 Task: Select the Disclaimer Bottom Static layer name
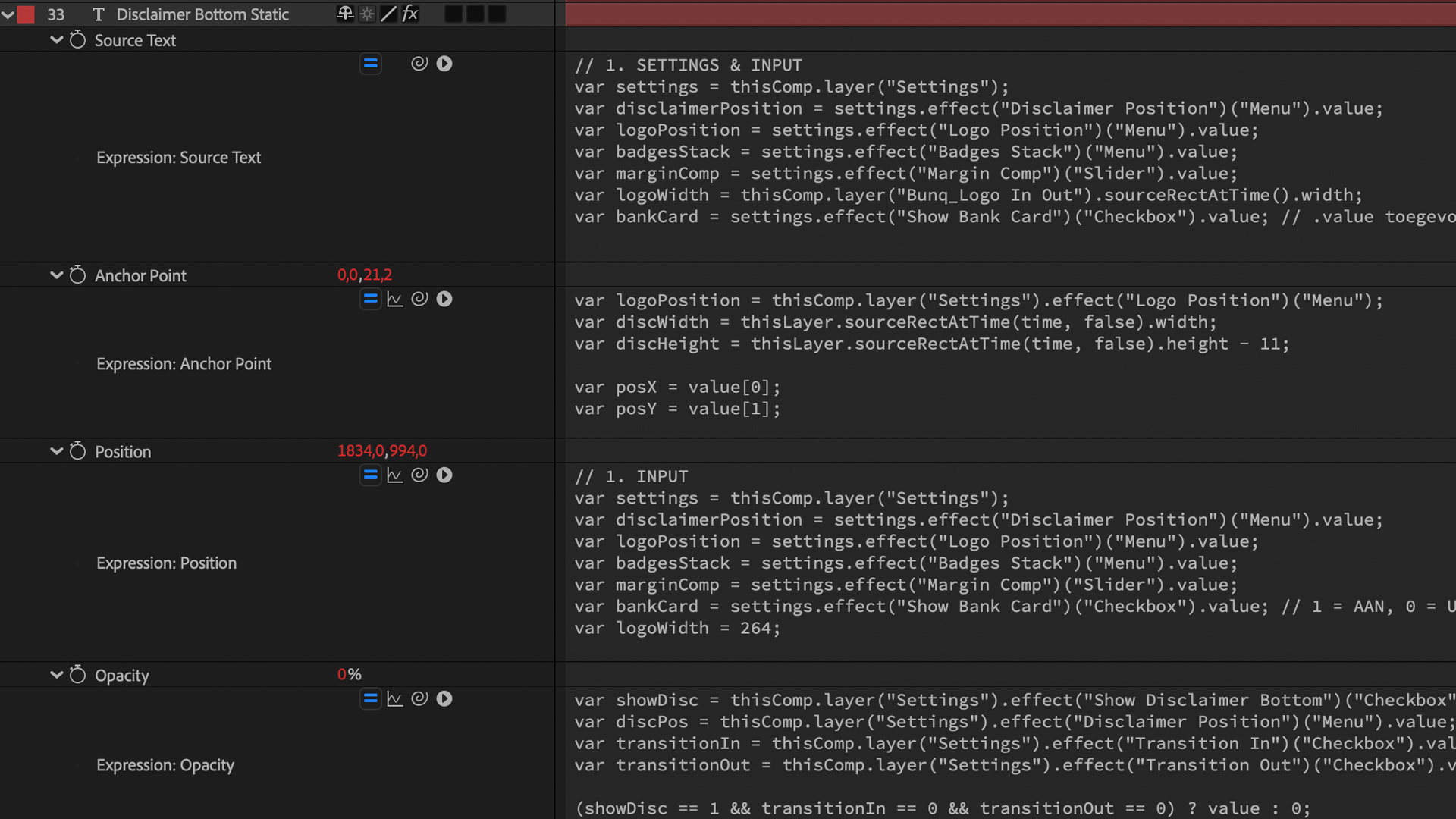202,14
